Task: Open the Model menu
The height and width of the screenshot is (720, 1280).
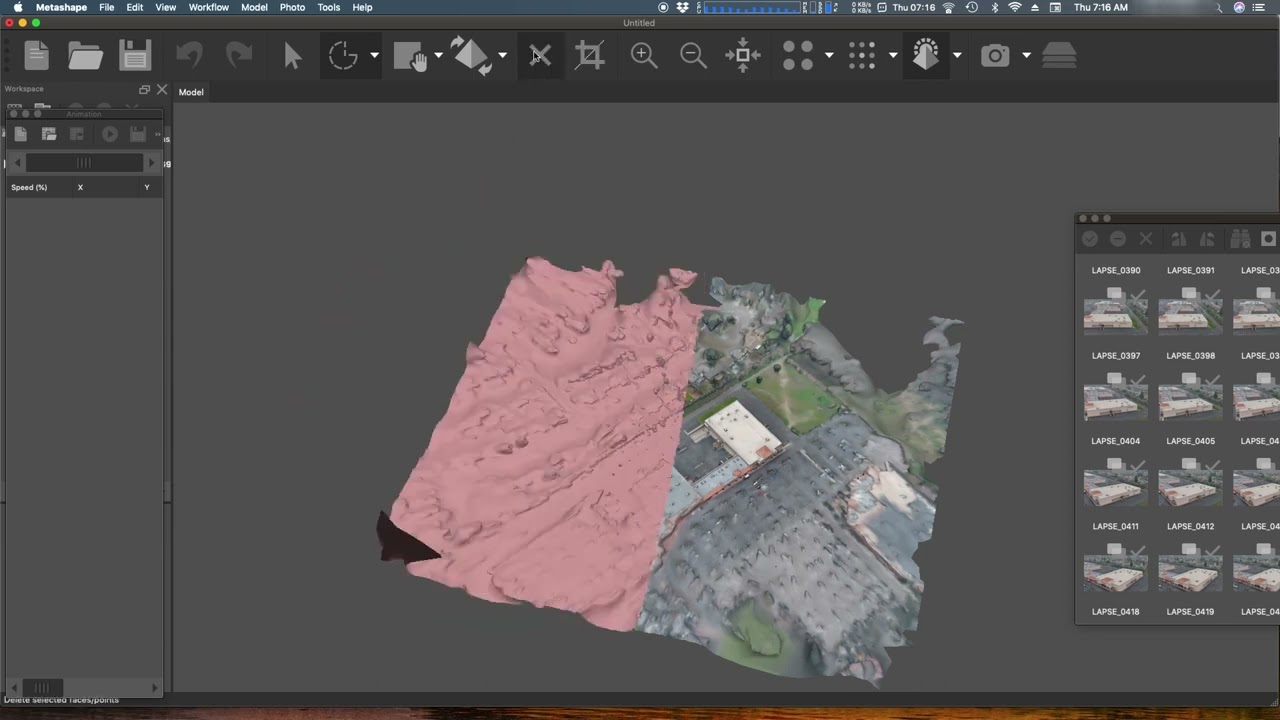Action: click(x=254, y=7)
